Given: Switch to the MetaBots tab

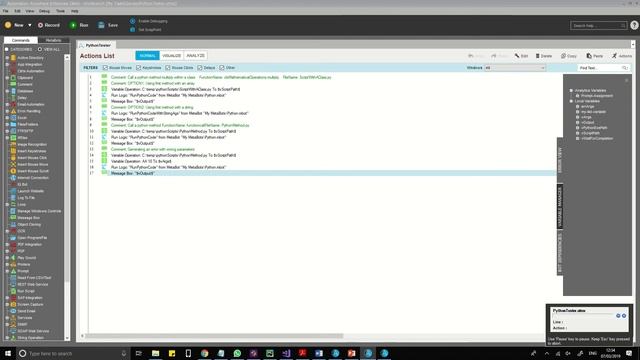Looking at the screenshot, I should (x=53, y=40).
